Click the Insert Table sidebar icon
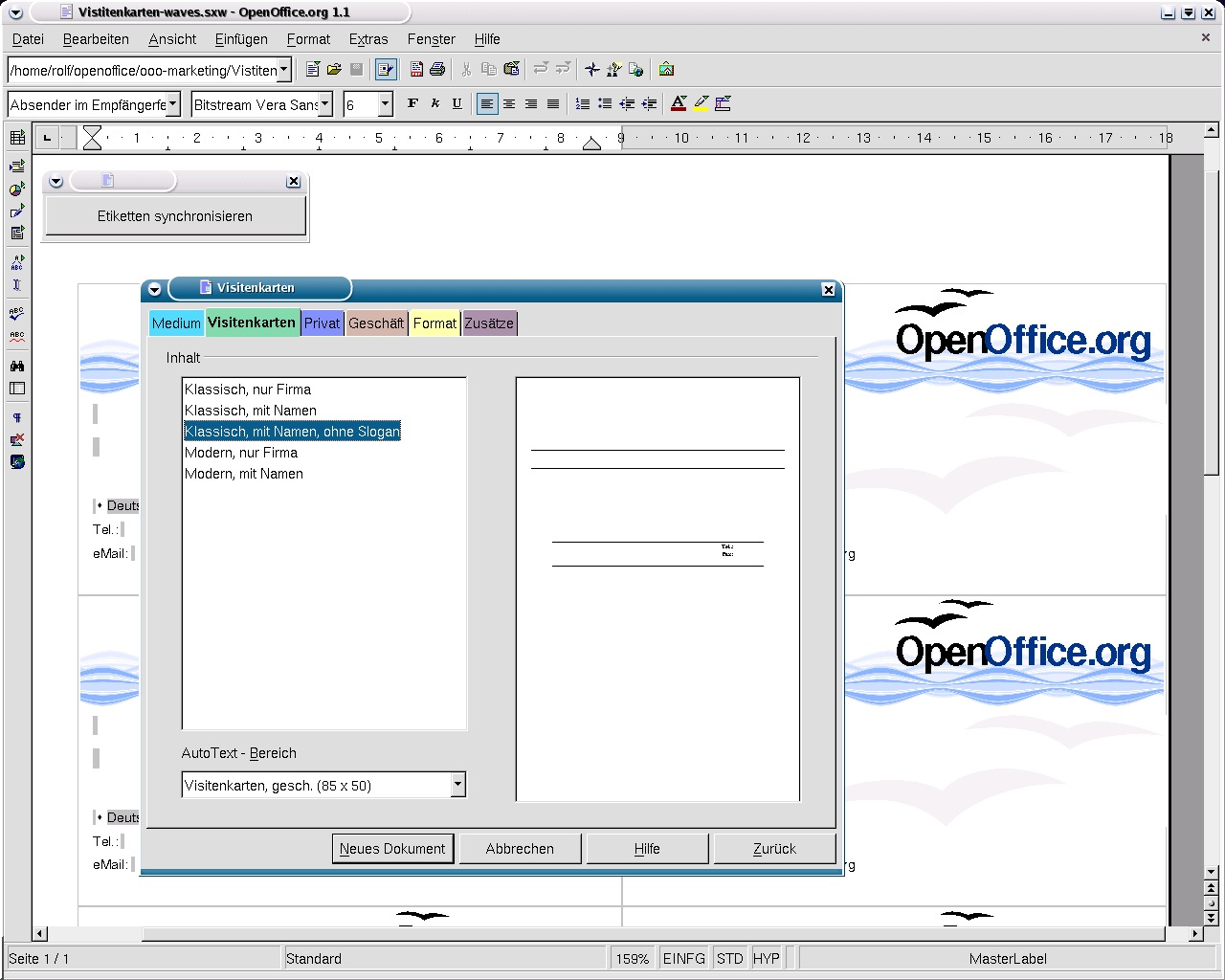 pos(17,138)
